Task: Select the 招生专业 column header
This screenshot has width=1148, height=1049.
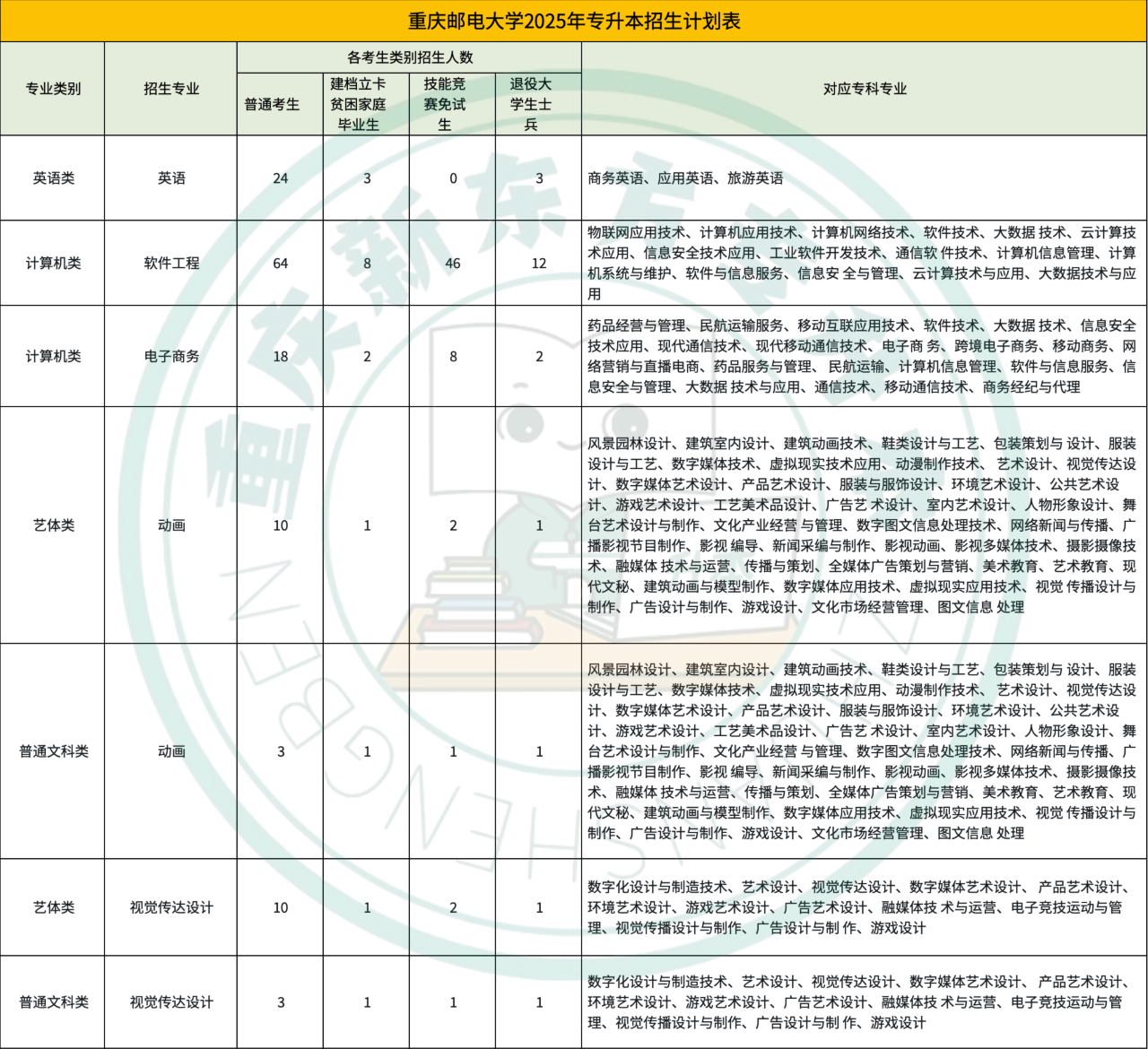Action: point(171,89)
